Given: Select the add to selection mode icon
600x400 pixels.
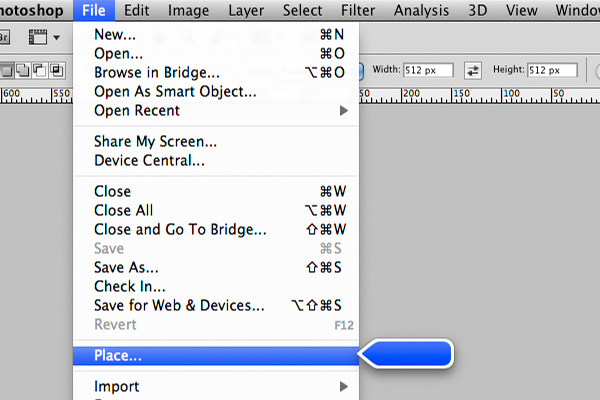Looking at the screenshot, I should click(x=23, y=71).
